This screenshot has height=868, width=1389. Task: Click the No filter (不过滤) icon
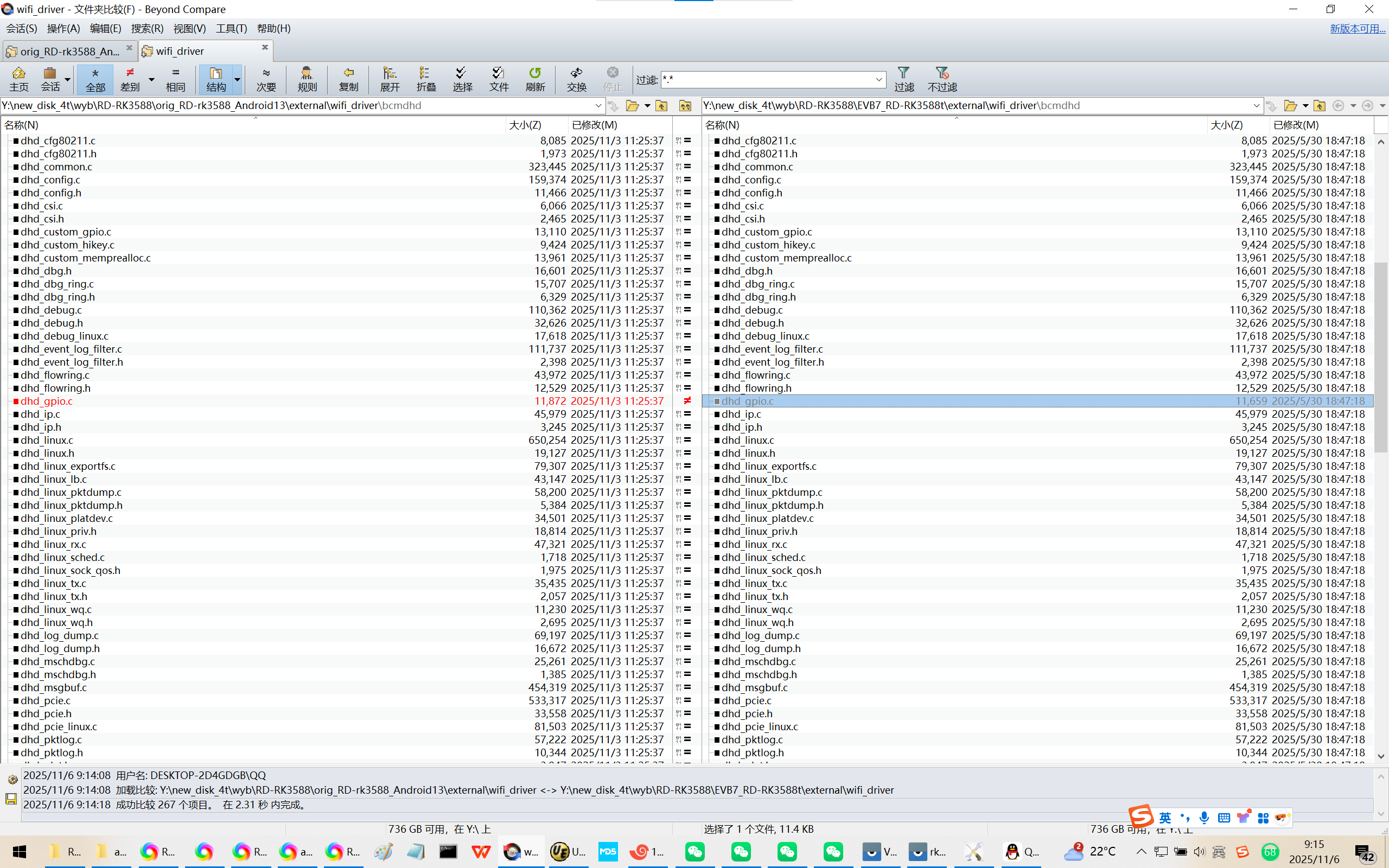click(942, 79)
